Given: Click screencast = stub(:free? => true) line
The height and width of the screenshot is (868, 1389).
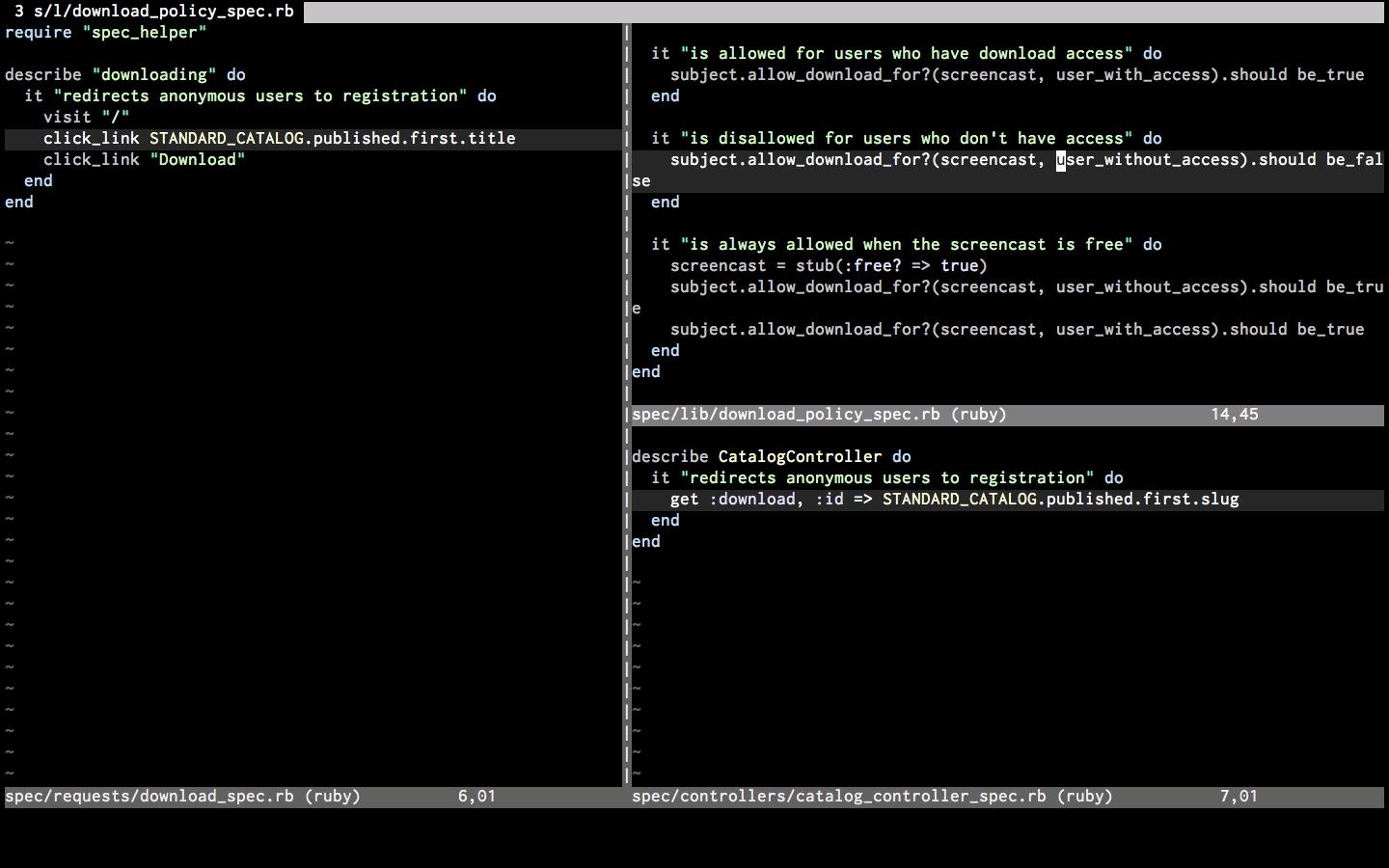Looking at the screenshot, I should point(830,266).
